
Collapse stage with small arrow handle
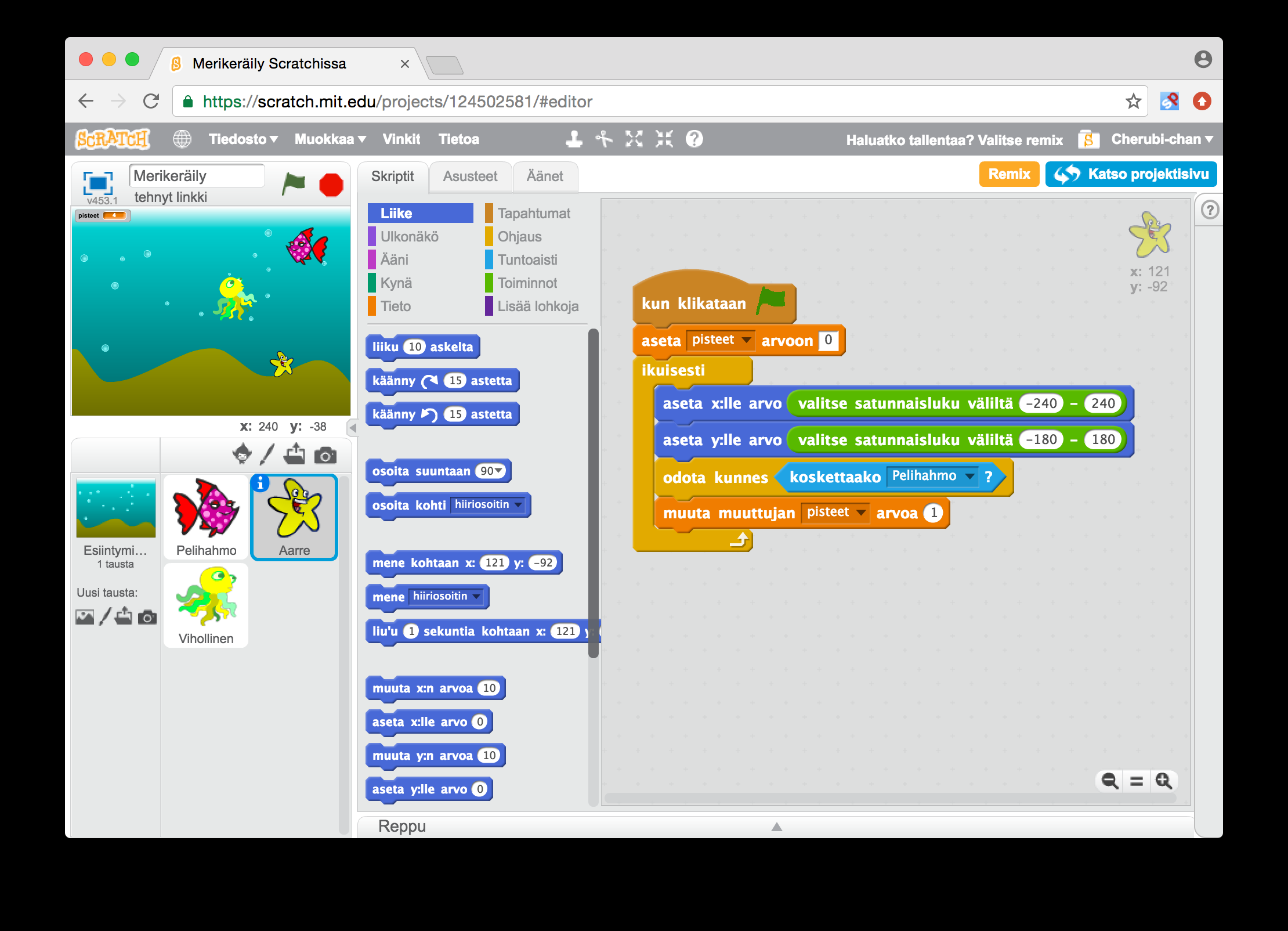coord(352,428)
